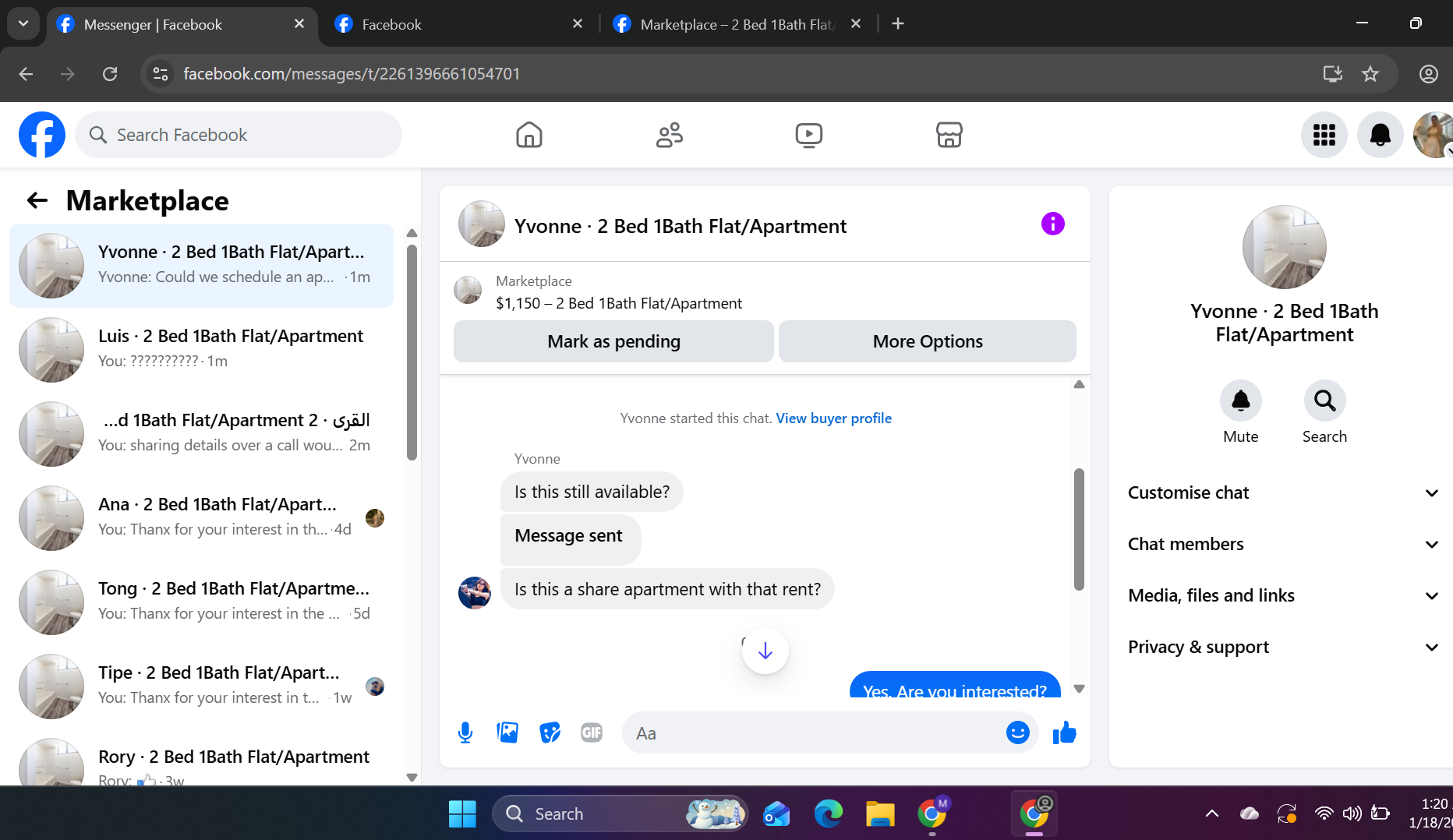This screenshot has width=1453, height=840.
Task: Show hidden icons in the system tray
Action: (x=1212, y=814)
